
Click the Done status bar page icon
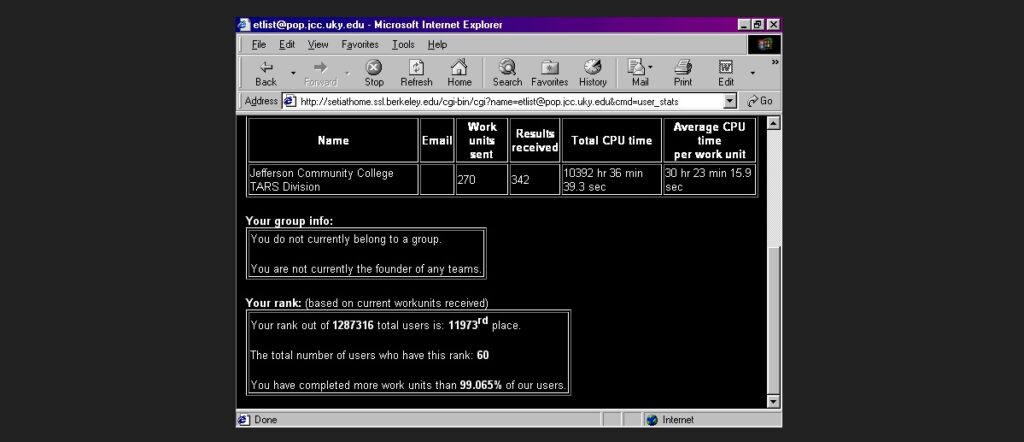tap(244, 420)
